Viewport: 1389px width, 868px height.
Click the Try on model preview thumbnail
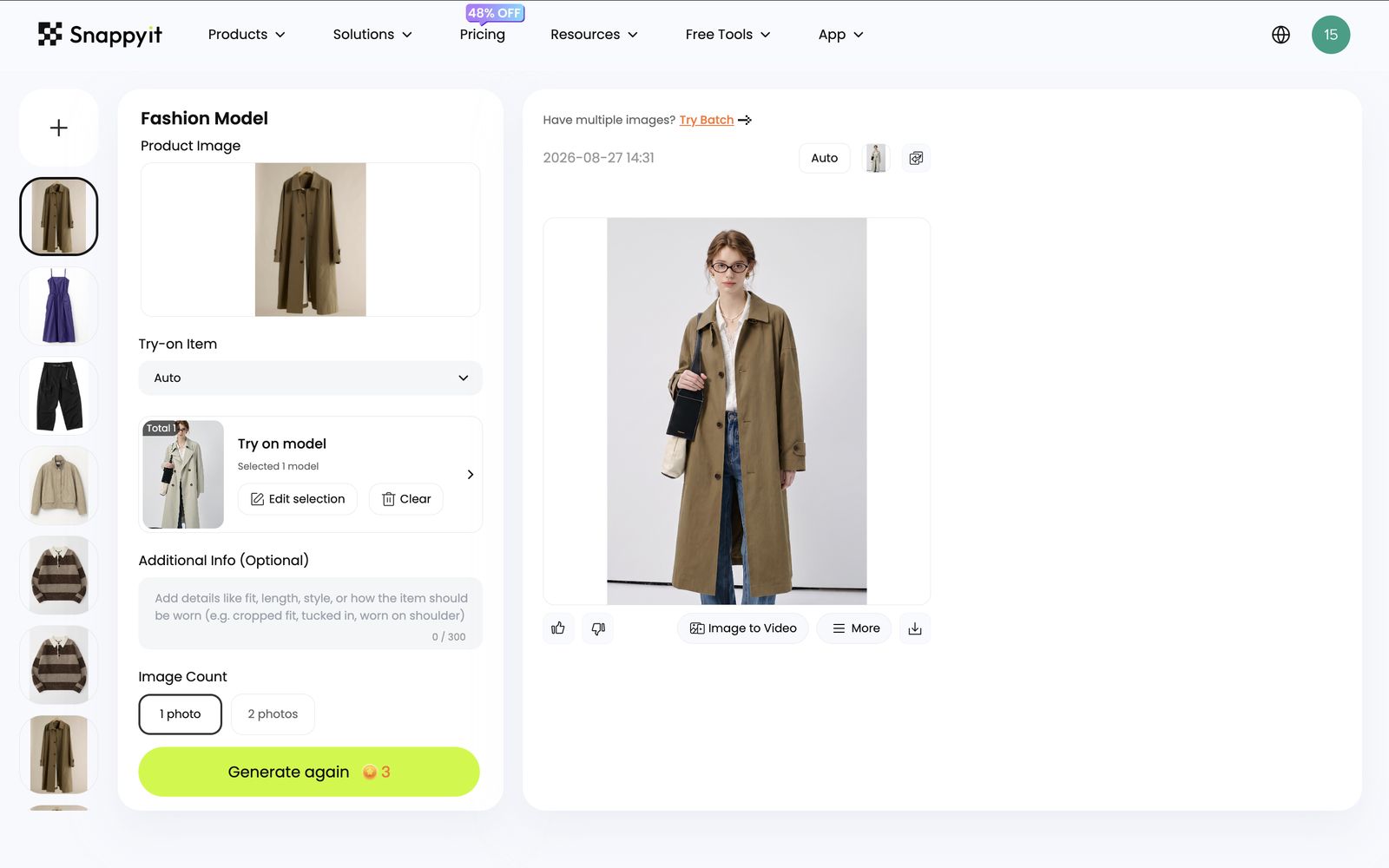(x=183, y=474)
